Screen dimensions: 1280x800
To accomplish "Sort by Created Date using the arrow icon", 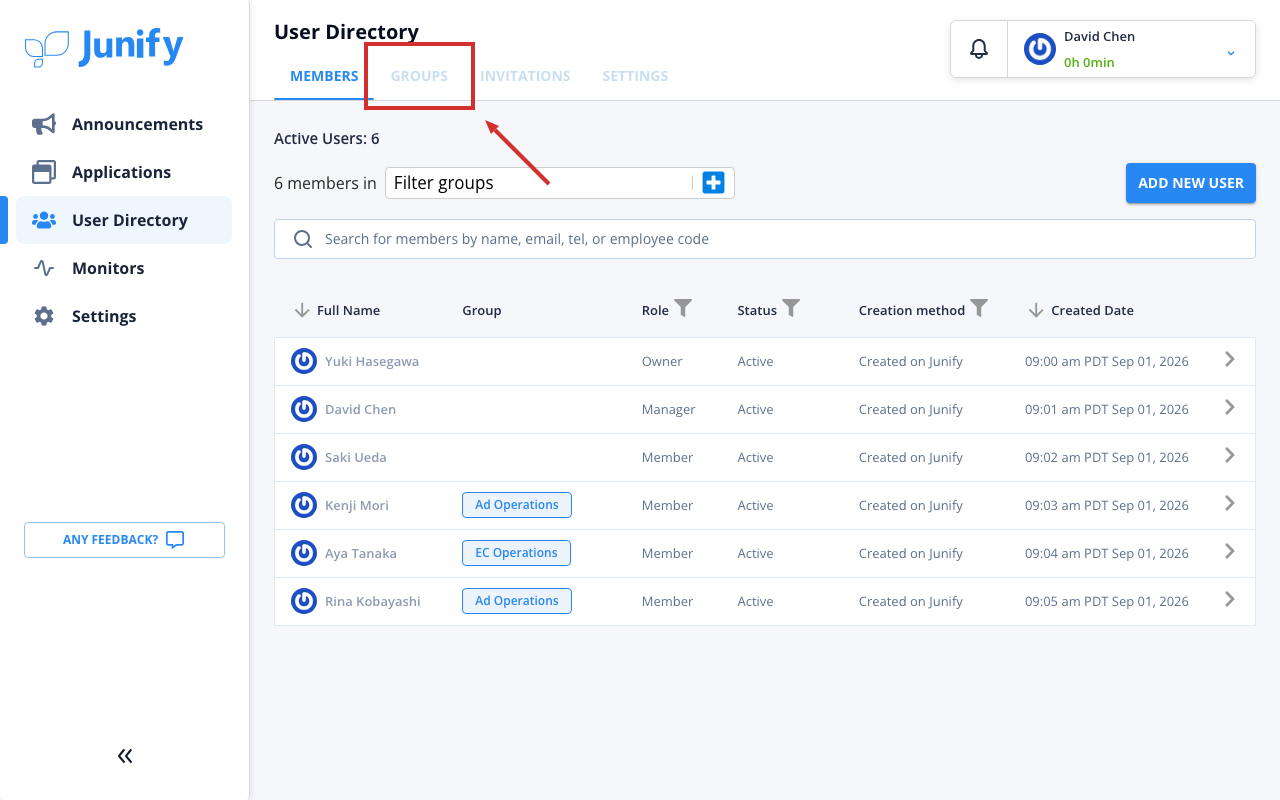I will coord(1036,310).
